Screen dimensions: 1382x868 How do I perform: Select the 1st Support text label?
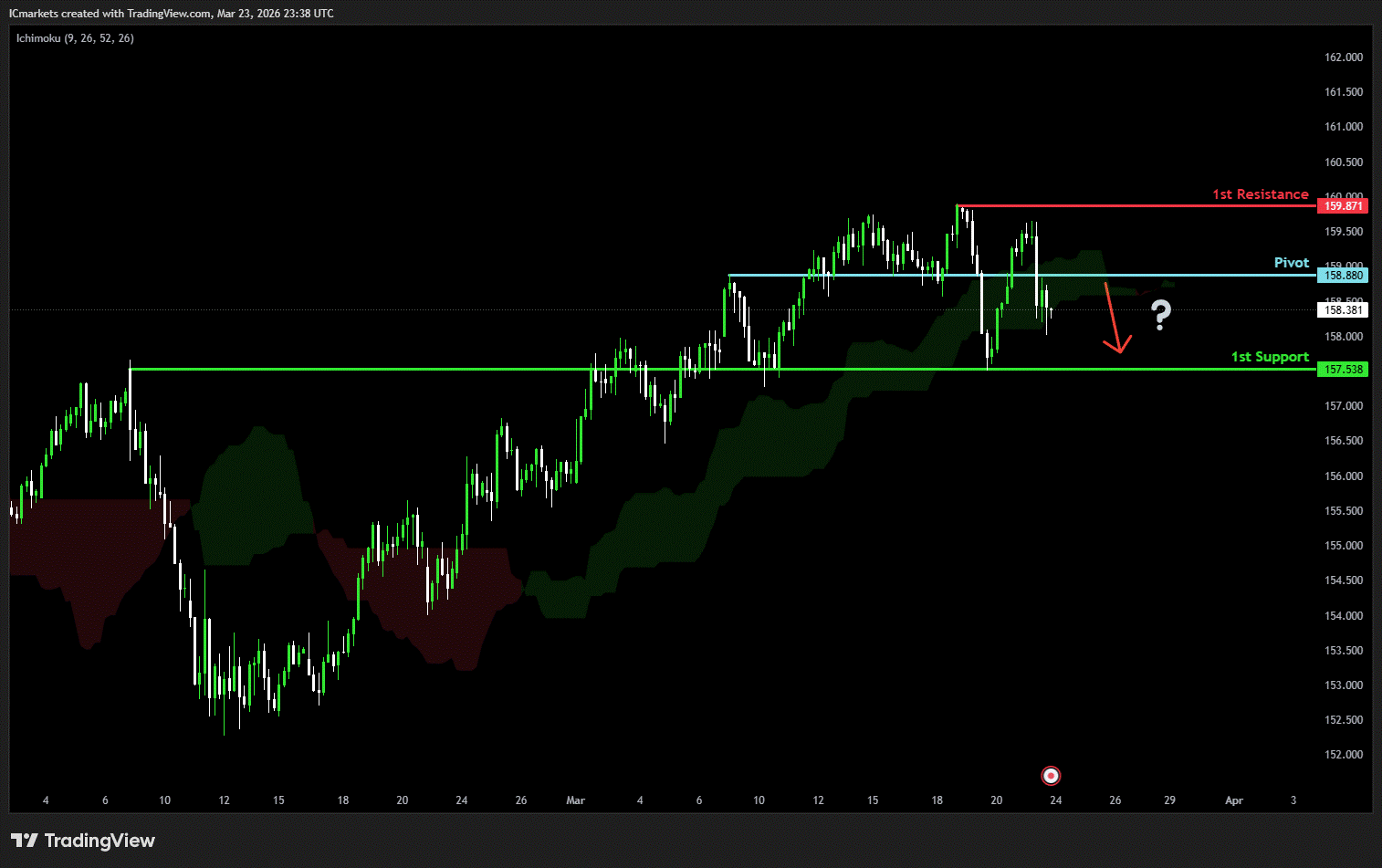click(1269, 357)
